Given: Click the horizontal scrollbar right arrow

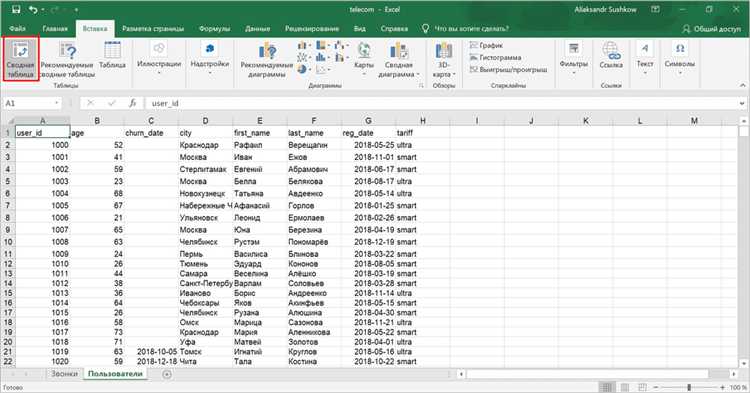Looking at the screenshot, I should pos(734,374).
